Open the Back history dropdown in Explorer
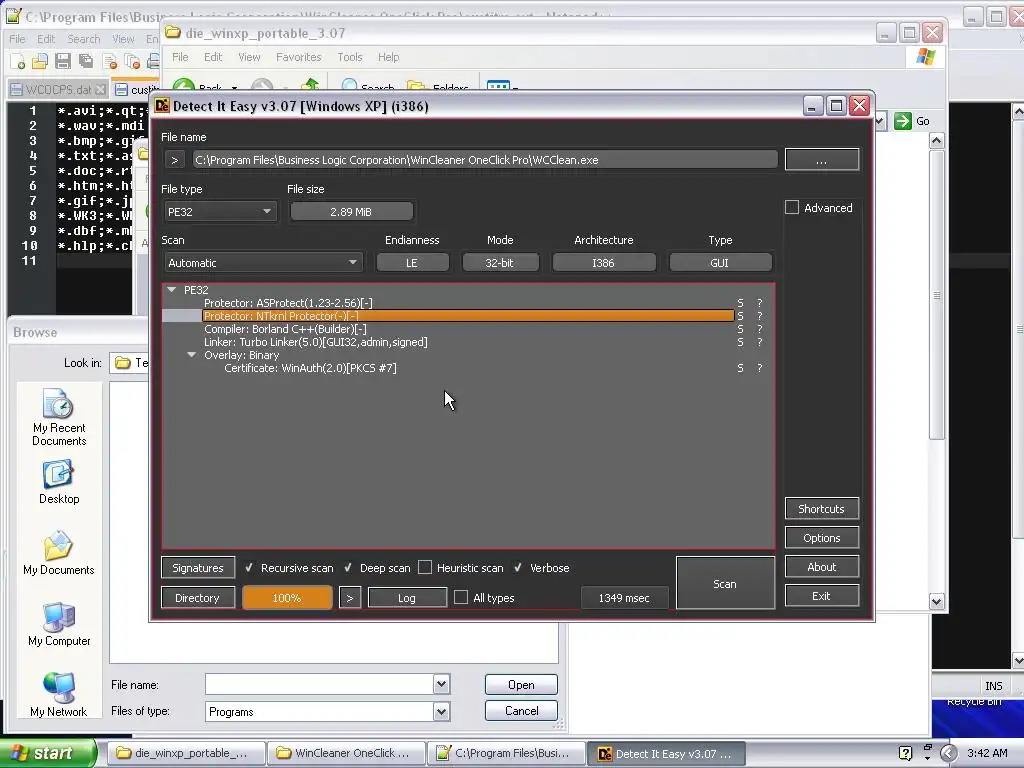Screen dimensions: 1024x768 coord(234,88)
